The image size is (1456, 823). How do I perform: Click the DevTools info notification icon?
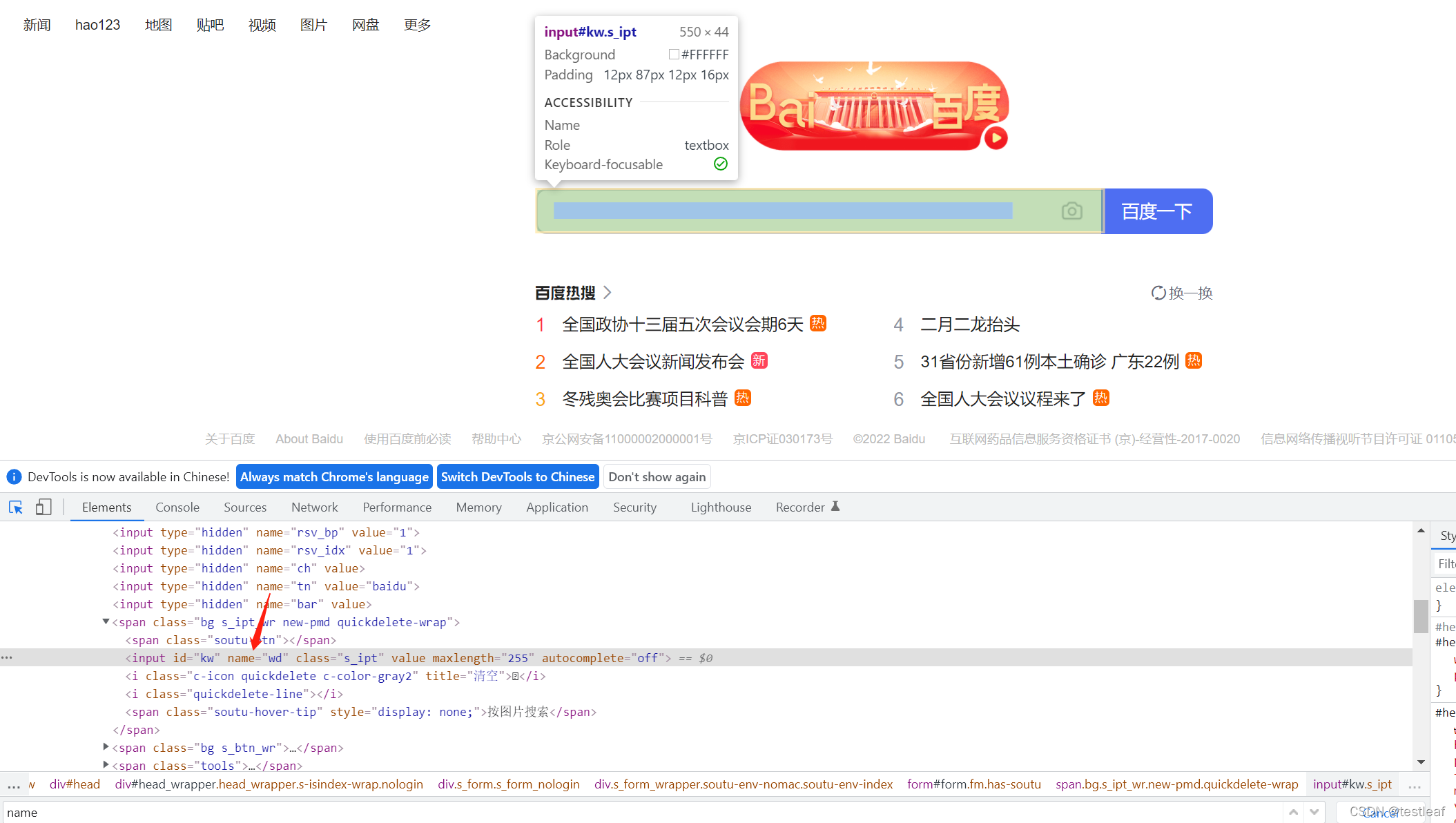(14, 477)
